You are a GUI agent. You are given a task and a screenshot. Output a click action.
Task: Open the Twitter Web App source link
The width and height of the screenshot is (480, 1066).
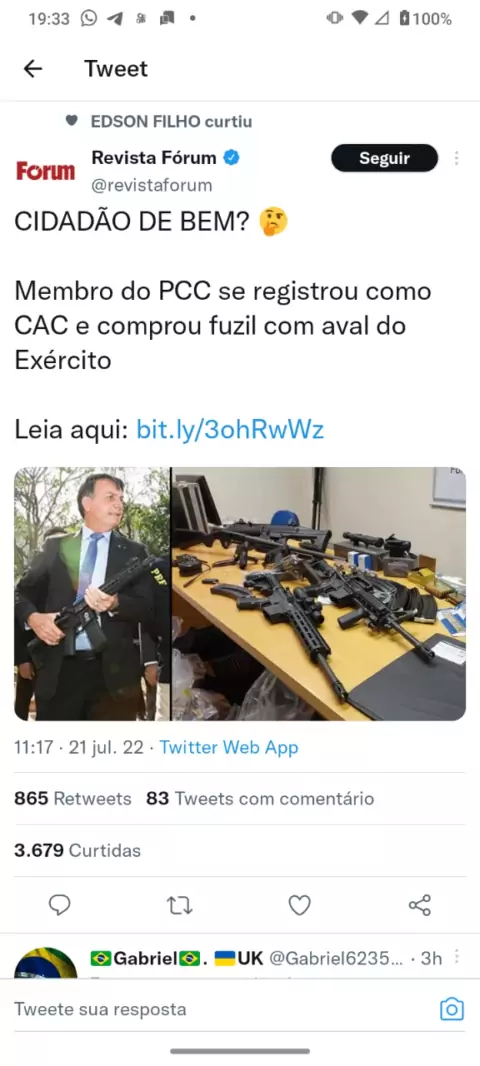click(x=229, y=748)
